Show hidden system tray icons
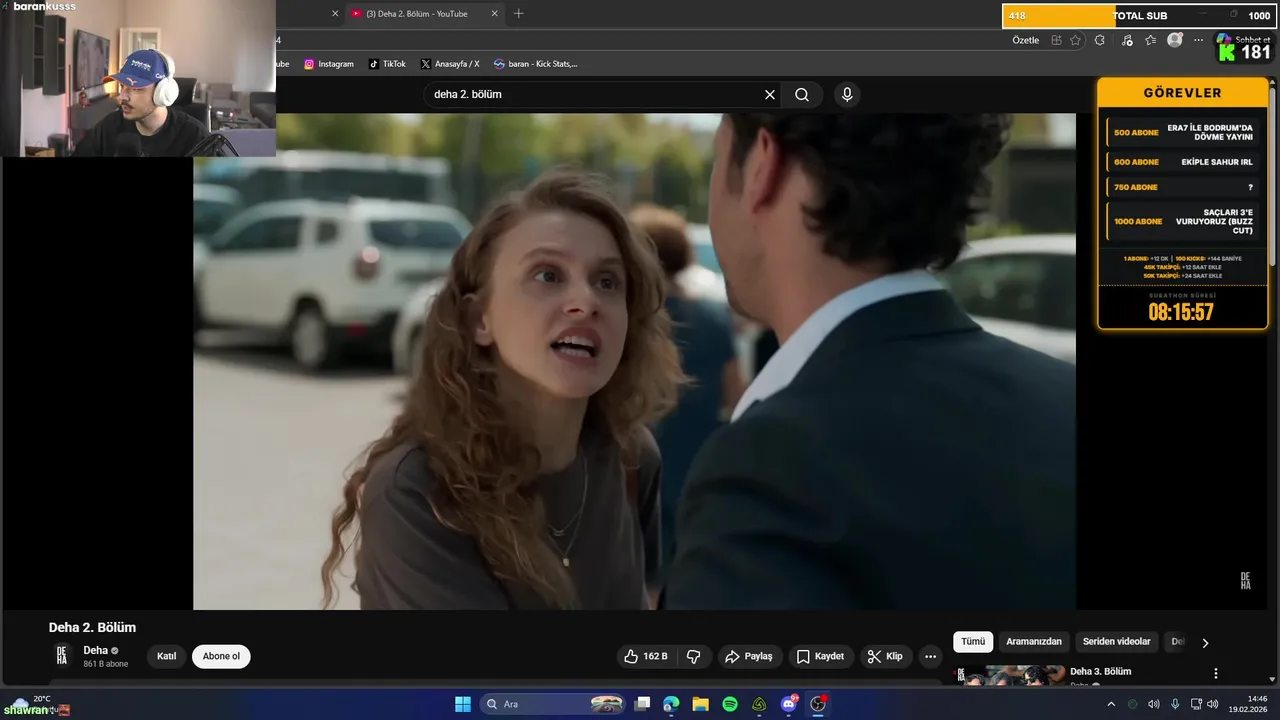The height and width of the screenshot is (720, 1280). pos(1111,704)
